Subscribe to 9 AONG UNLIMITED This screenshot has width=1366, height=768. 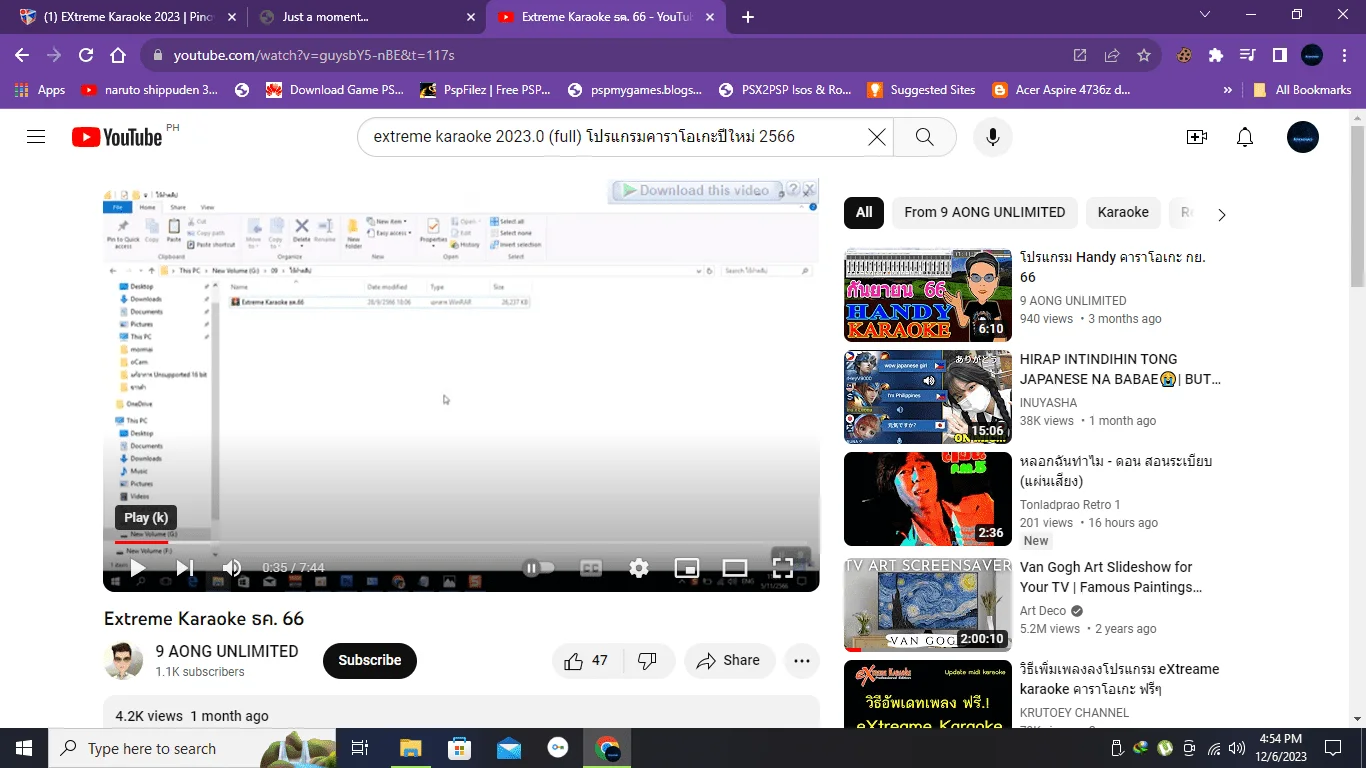pos(370,661)
